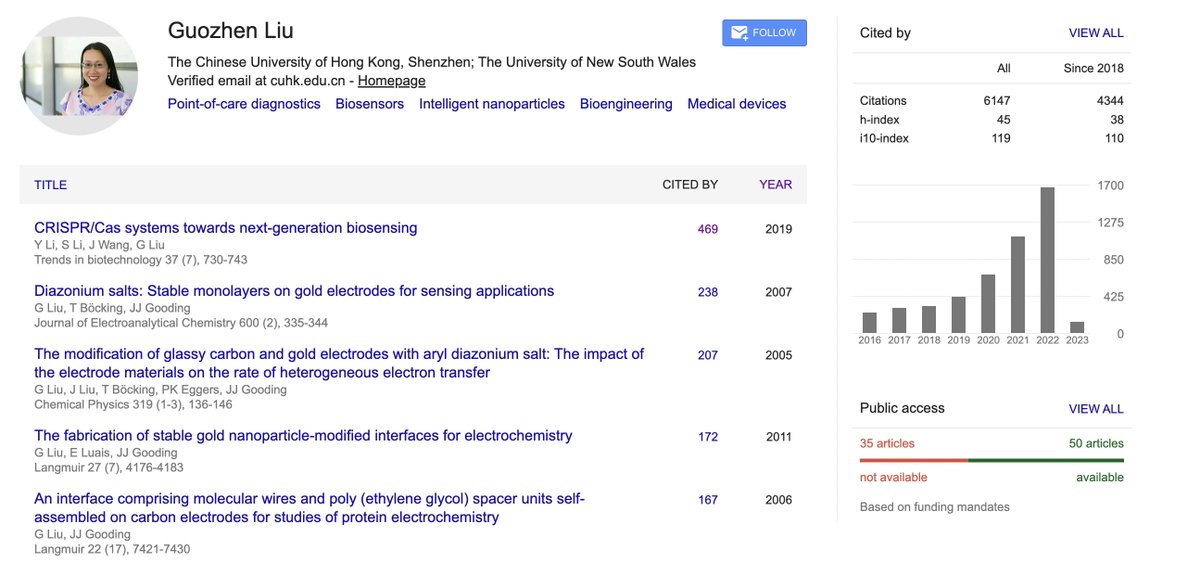Click the Verified email at cuhk.edu.cn text
The width and height of the screenshot is (1200, 562).
[x=257, y=81]
